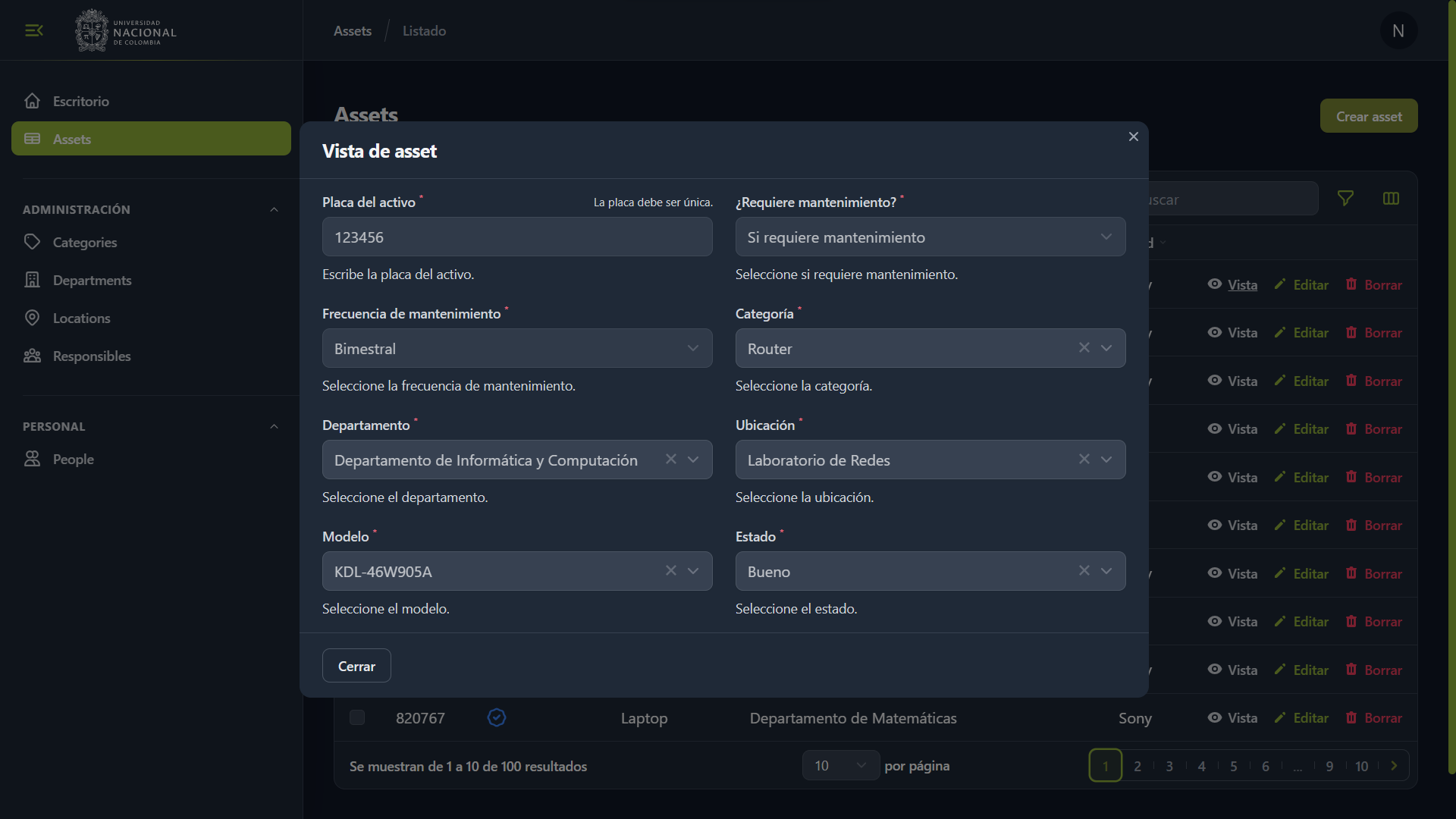
Task: Open the Frecuencia de mantenimiento dropdown
Action: coord(517,349)
